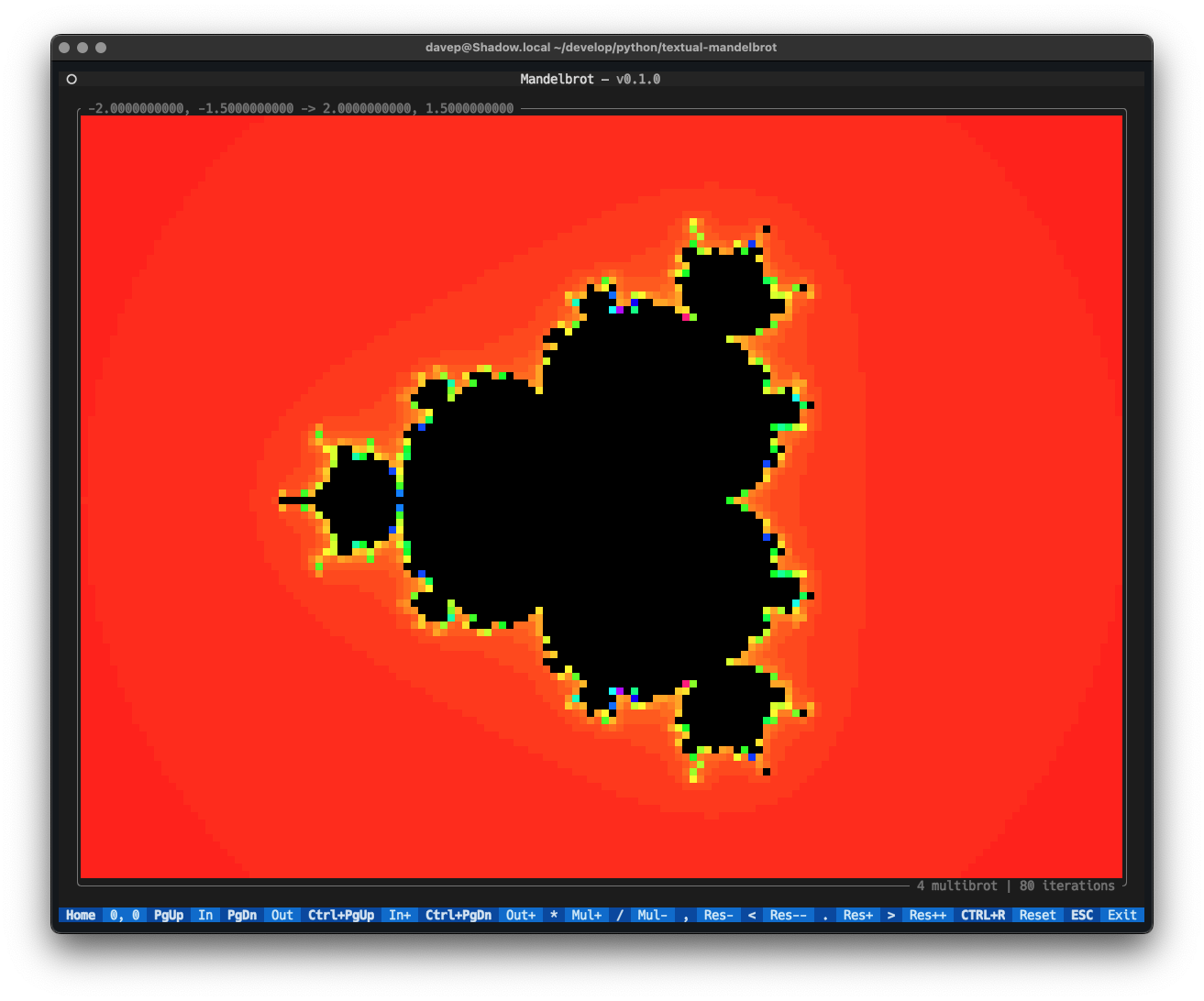Click the 80 iterations status text

pyautogui.click(x=1066, y=885)
